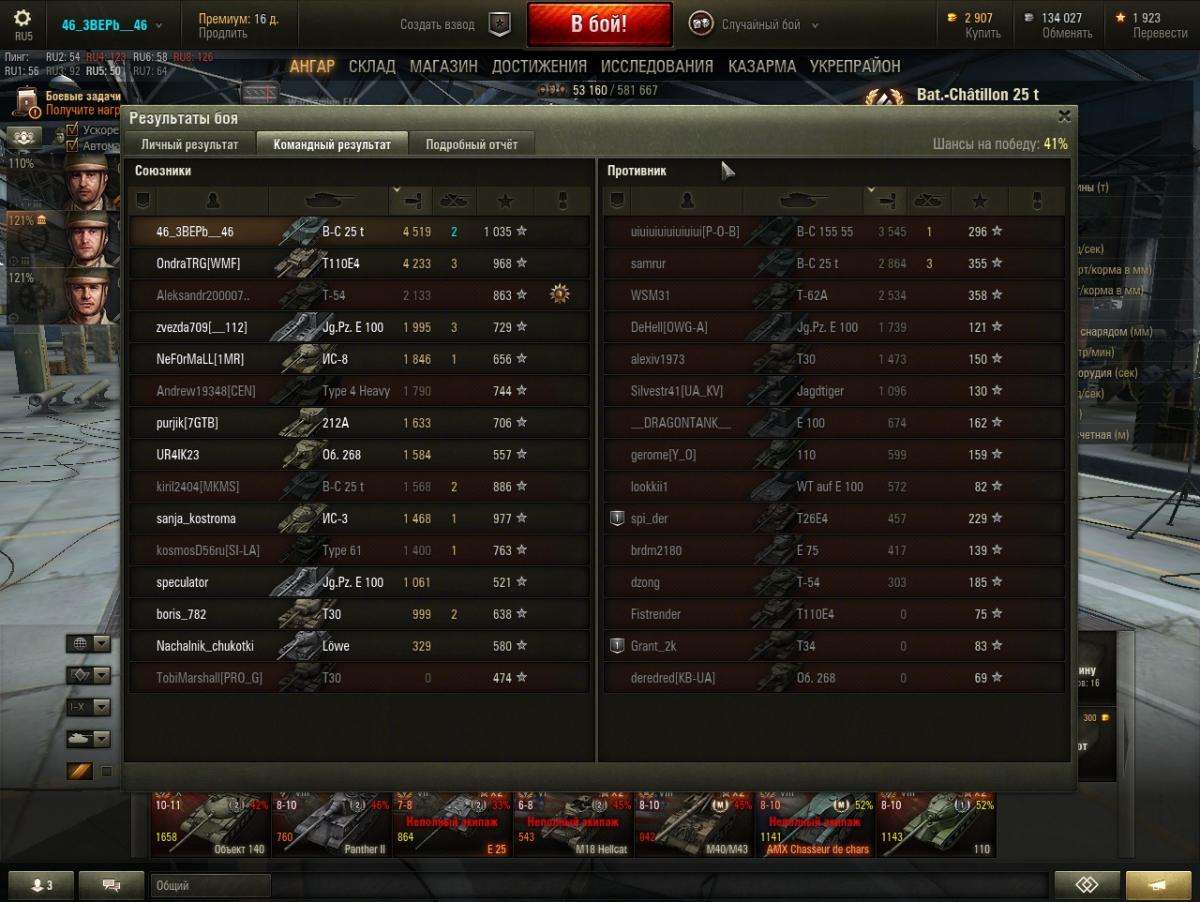Click 'Продлить' premium link
Viewport: 1200px width, 902px height.
pyautogui.click(x=223, y=33)
